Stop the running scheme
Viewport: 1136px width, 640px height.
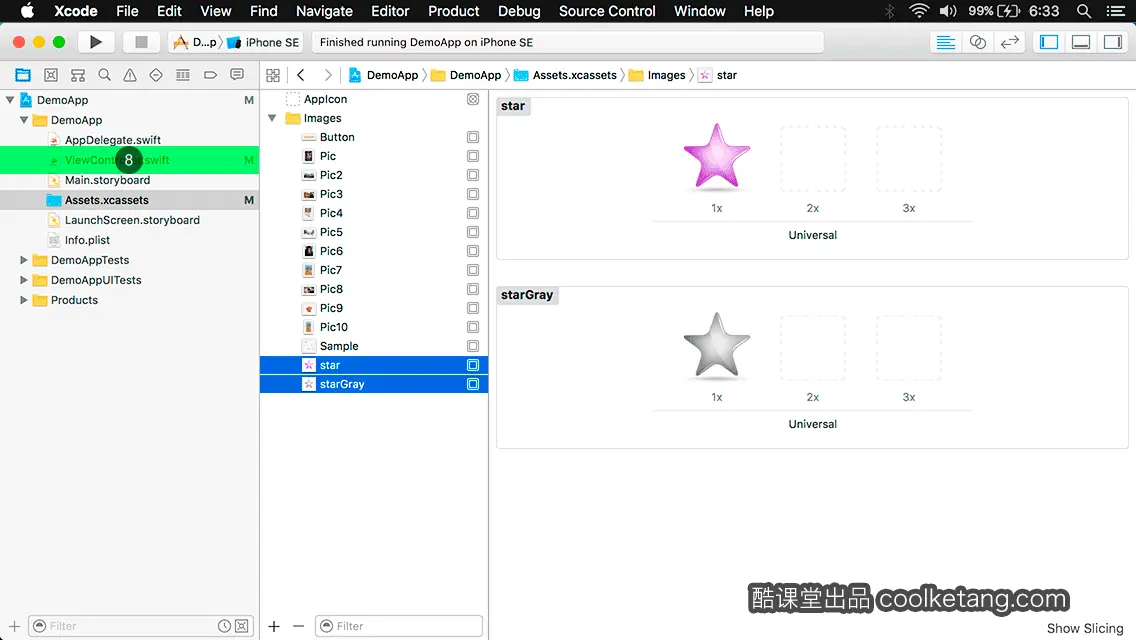coord(141,42)
